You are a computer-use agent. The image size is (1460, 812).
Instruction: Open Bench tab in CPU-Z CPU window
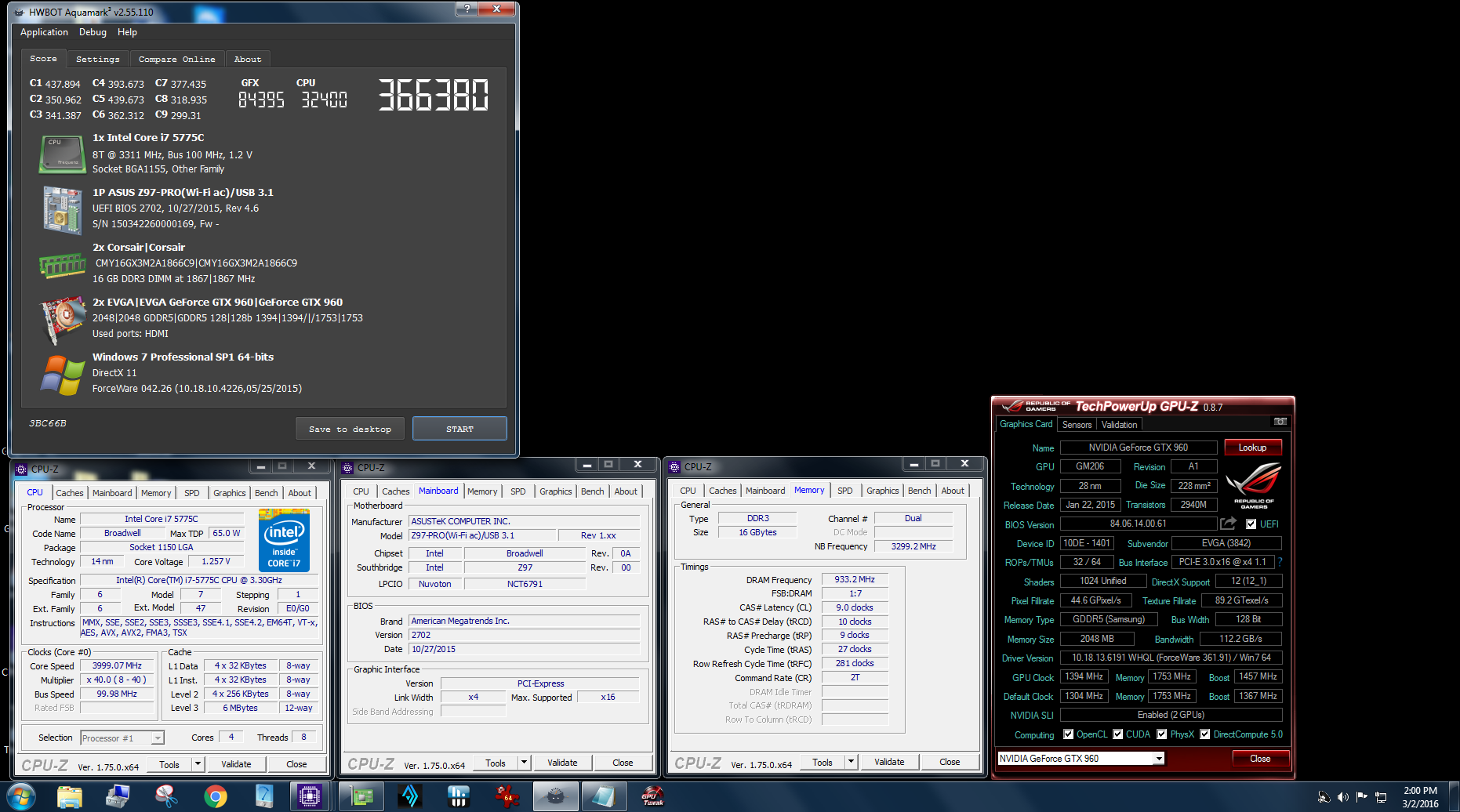pos(266,493)
